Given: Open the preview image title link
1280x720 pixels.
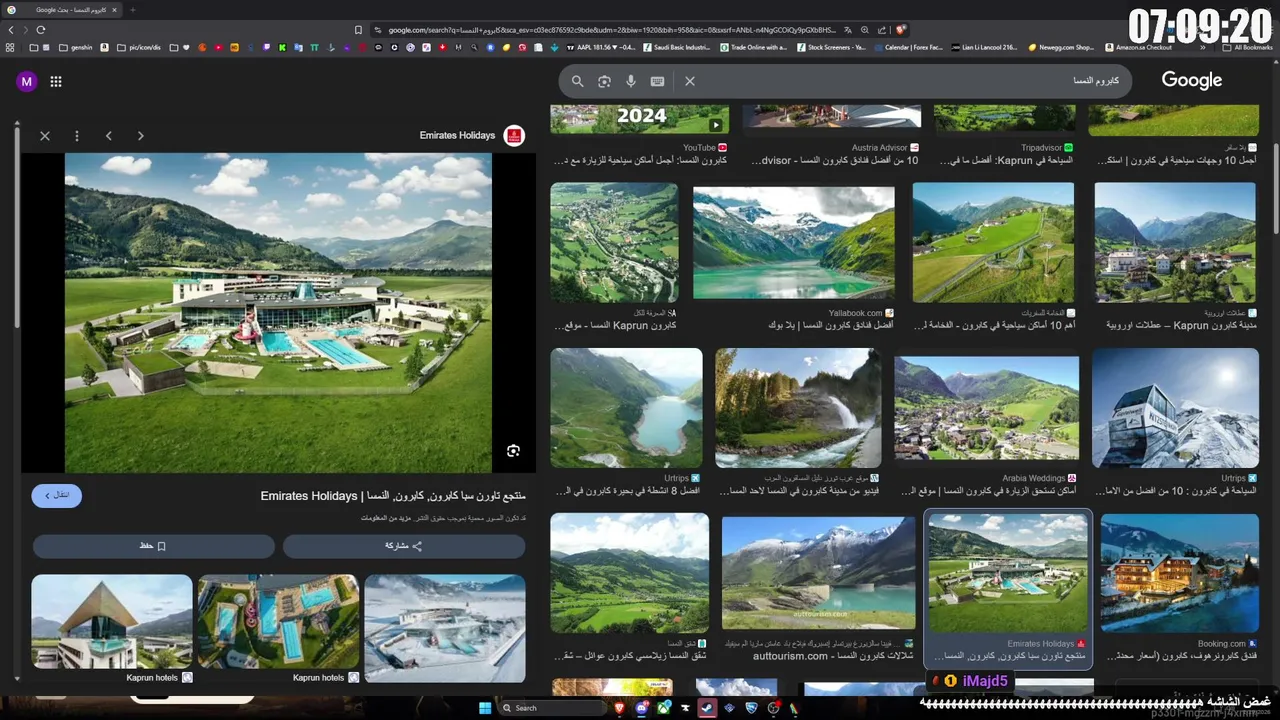Looking at the screenshot, I should [393, 496].
